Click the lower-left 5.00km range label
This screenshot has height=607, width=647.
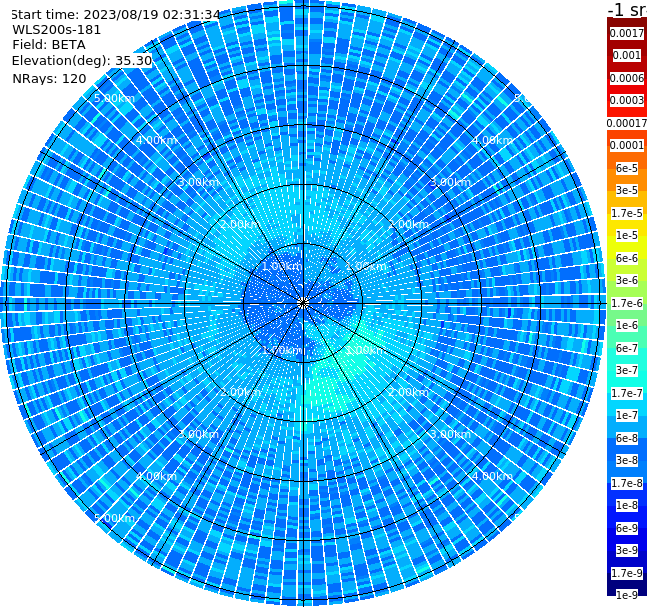click(114, 518)
